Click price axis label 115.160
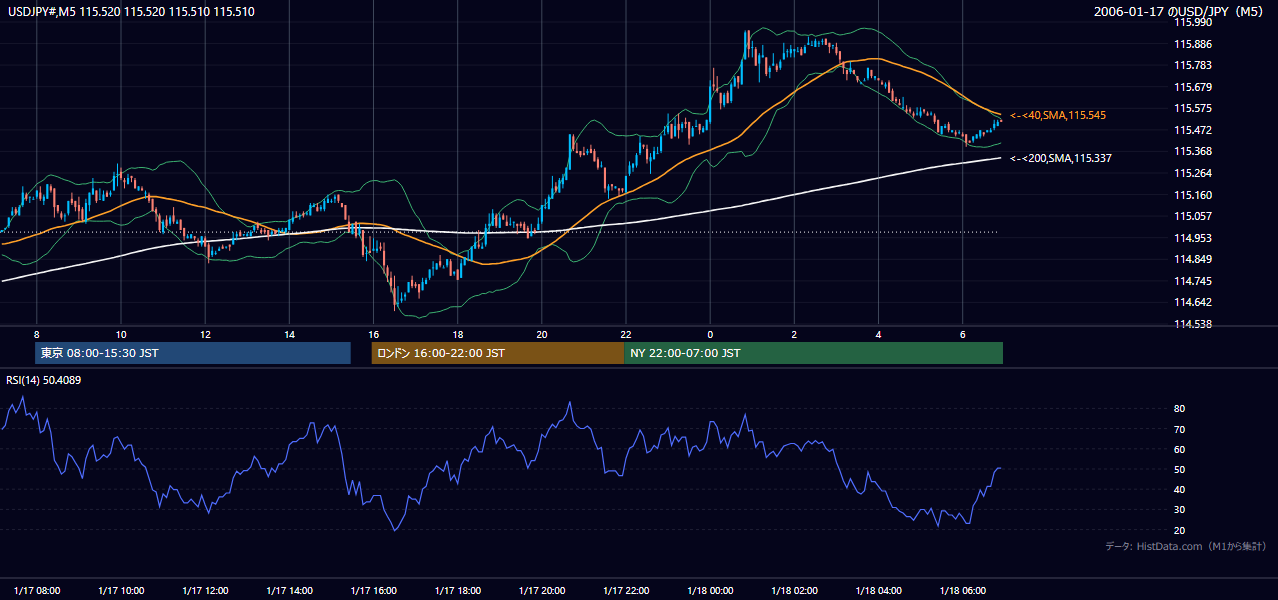Screen dimensions: 1278x600 point(1192,195)
